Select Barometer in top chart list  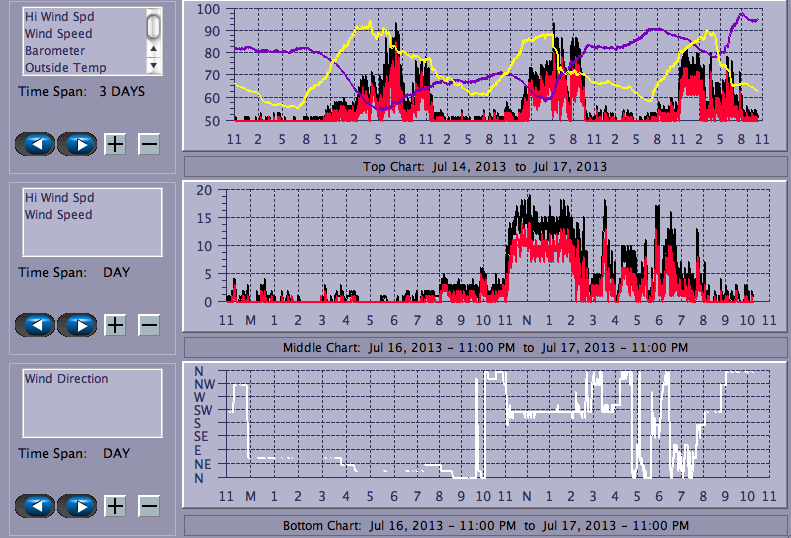(55, 51)
